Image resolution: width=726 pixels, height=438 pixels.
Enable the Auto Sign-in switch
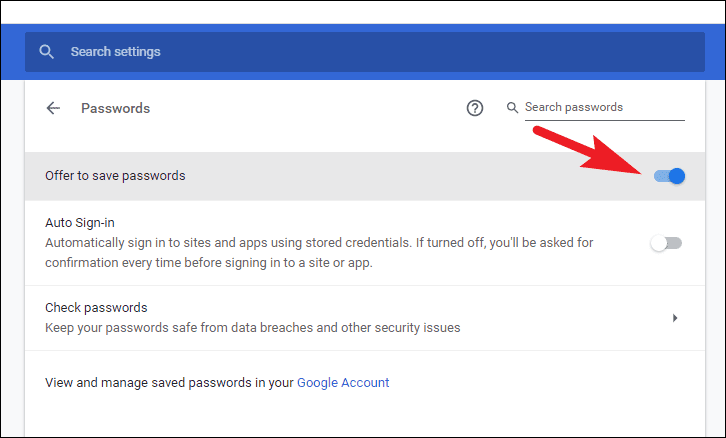(666, 243)
